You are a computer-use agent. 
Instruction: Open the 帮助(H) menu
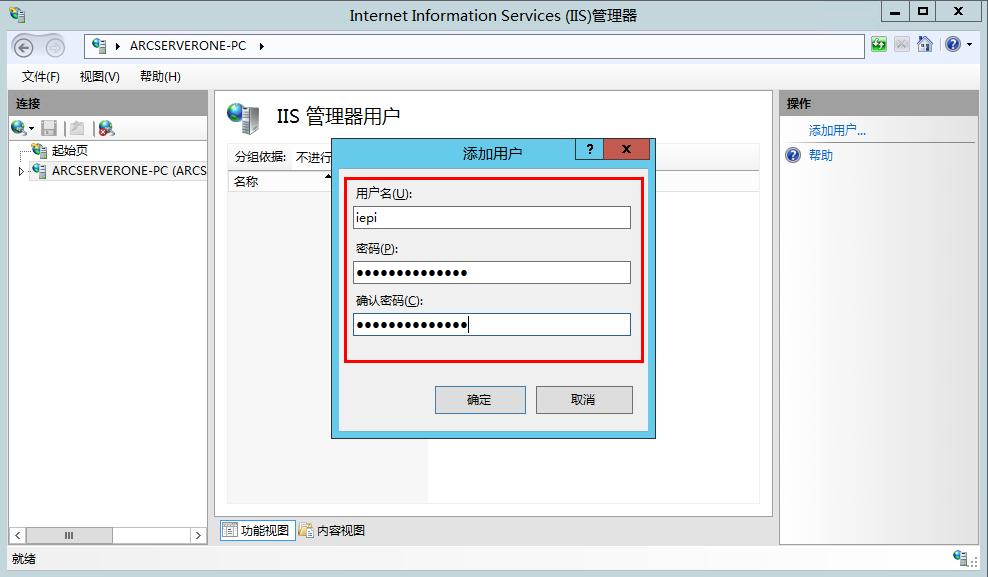point(160,77)
